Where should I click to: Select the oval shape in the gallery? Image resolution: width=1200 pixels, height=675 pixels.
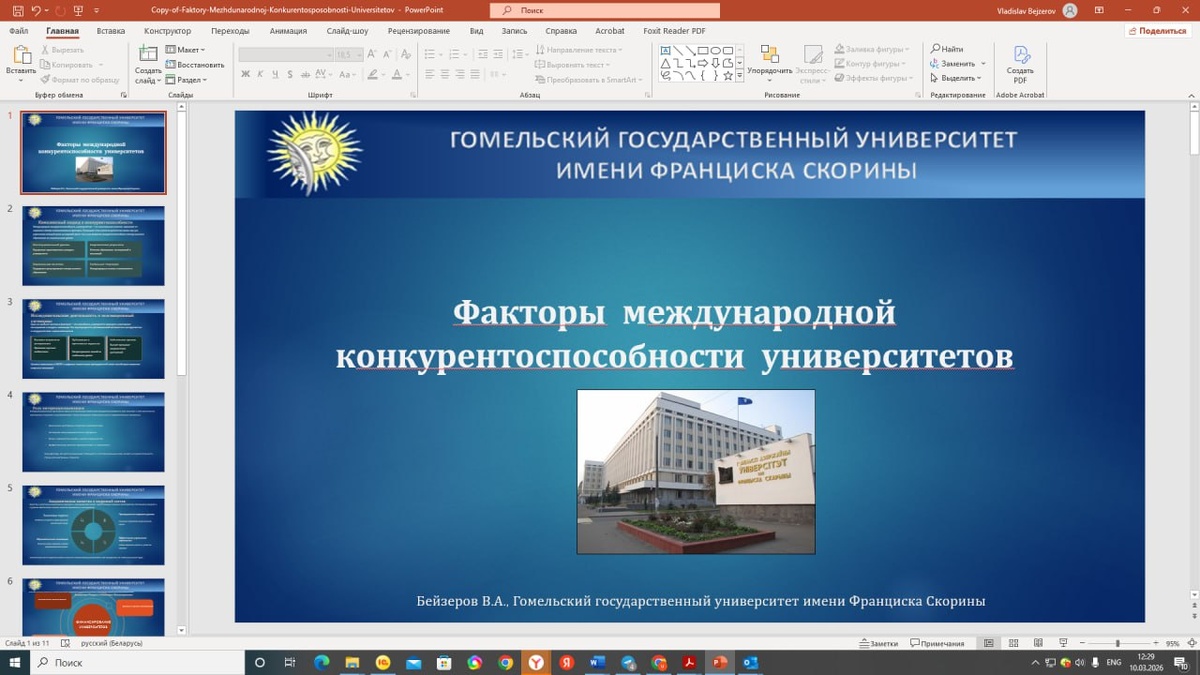(716, 50)
